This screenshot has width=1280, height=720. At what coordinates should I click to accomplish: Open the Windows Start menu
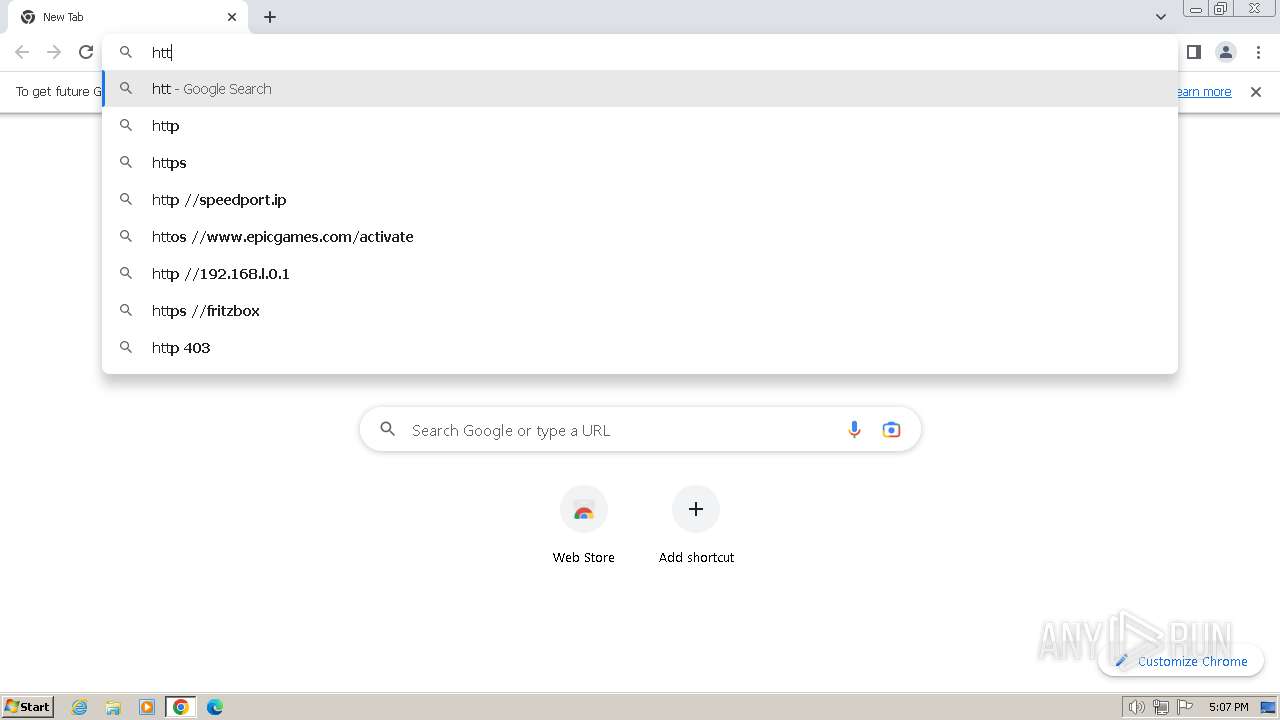[x=28, y=707]
